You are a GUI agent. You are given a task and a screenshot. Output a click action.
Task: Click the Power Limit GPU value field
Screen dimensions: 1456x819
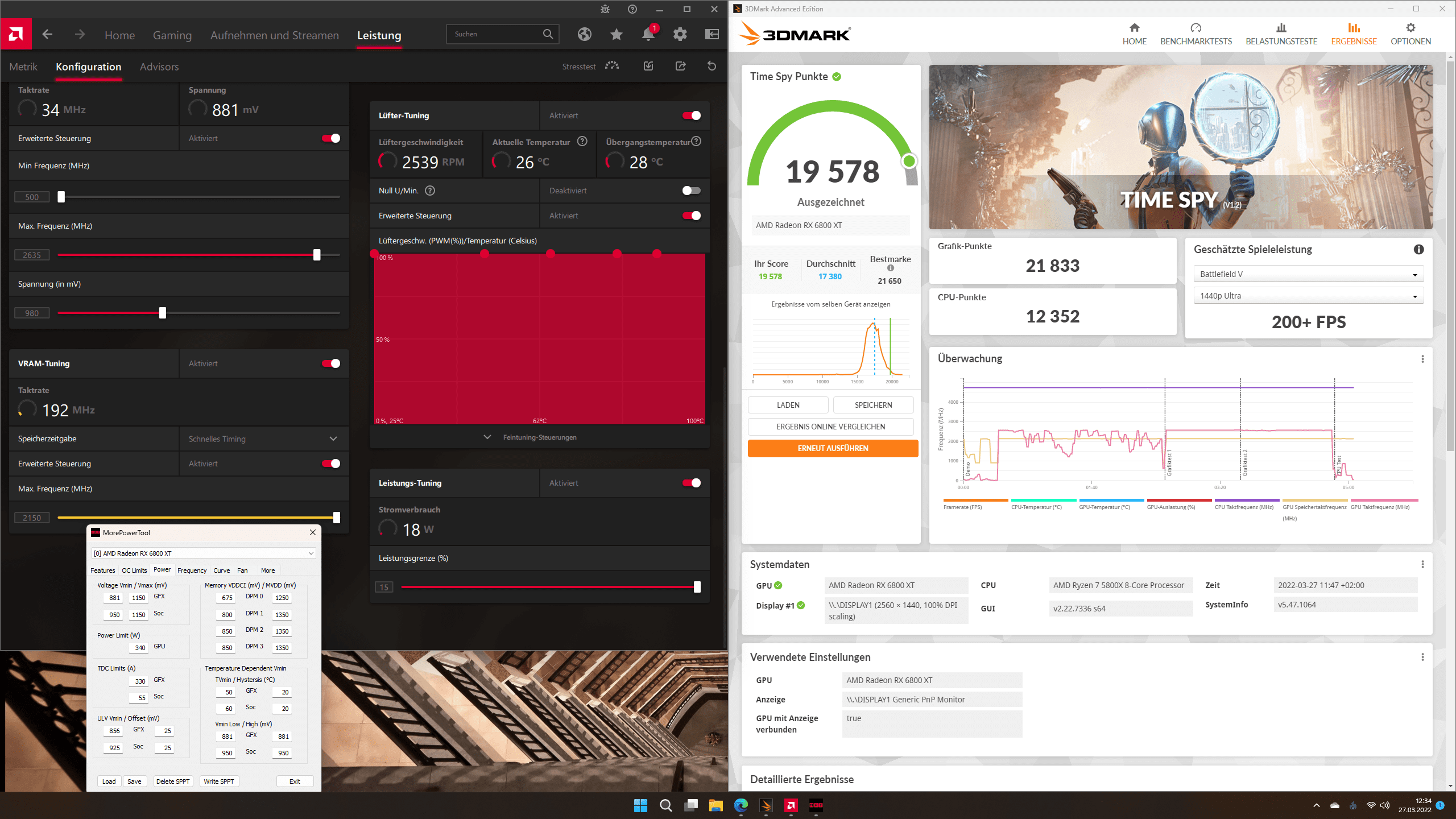[139, 647]
